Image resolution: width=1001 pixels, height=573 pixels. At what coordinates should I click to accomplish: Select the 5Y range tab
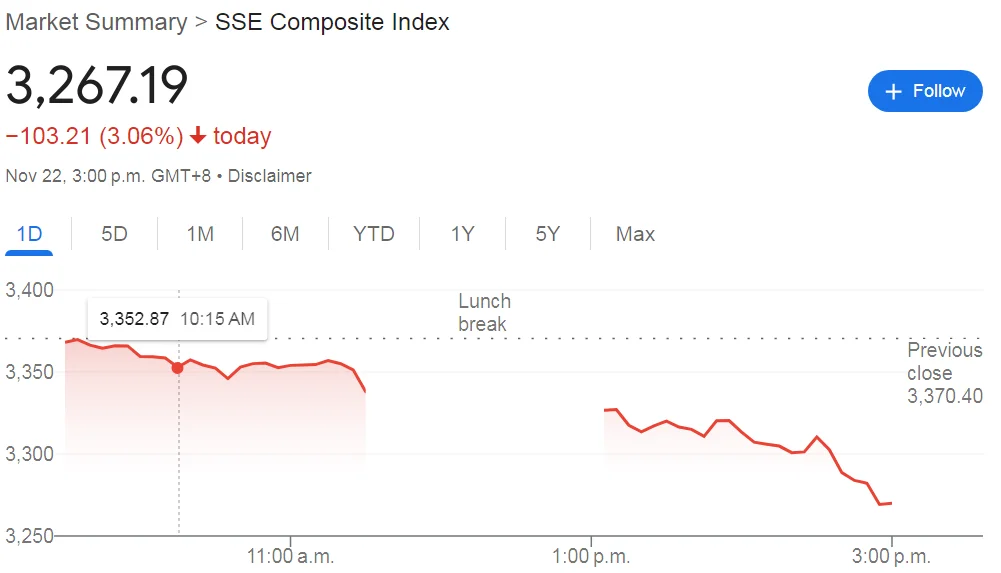[547, 234]
